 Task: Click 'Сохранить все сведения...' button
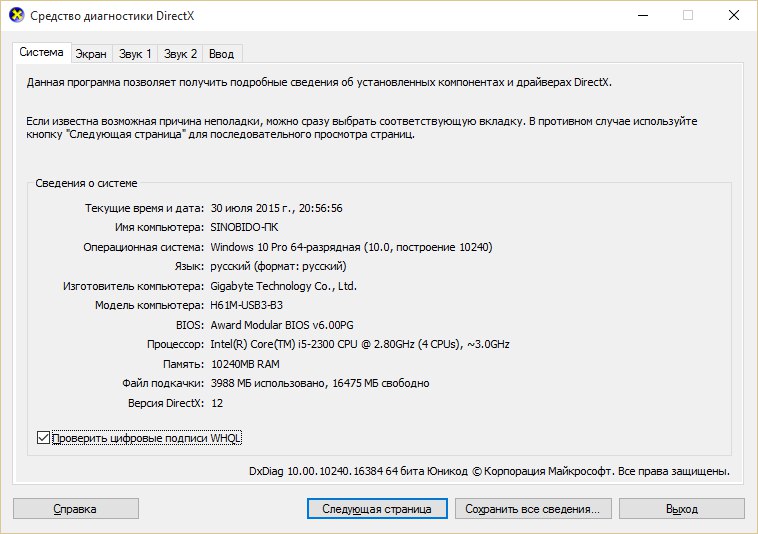pyautogui.click(x=532, y=509)
